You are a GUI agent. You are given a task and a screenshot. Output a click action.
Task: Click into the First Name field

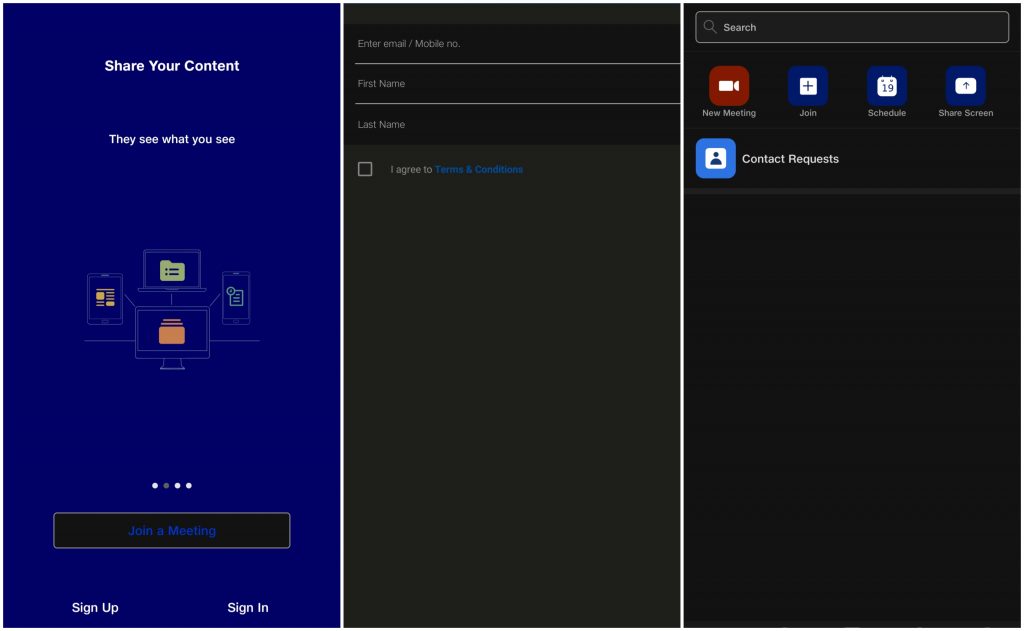(517, 84)
